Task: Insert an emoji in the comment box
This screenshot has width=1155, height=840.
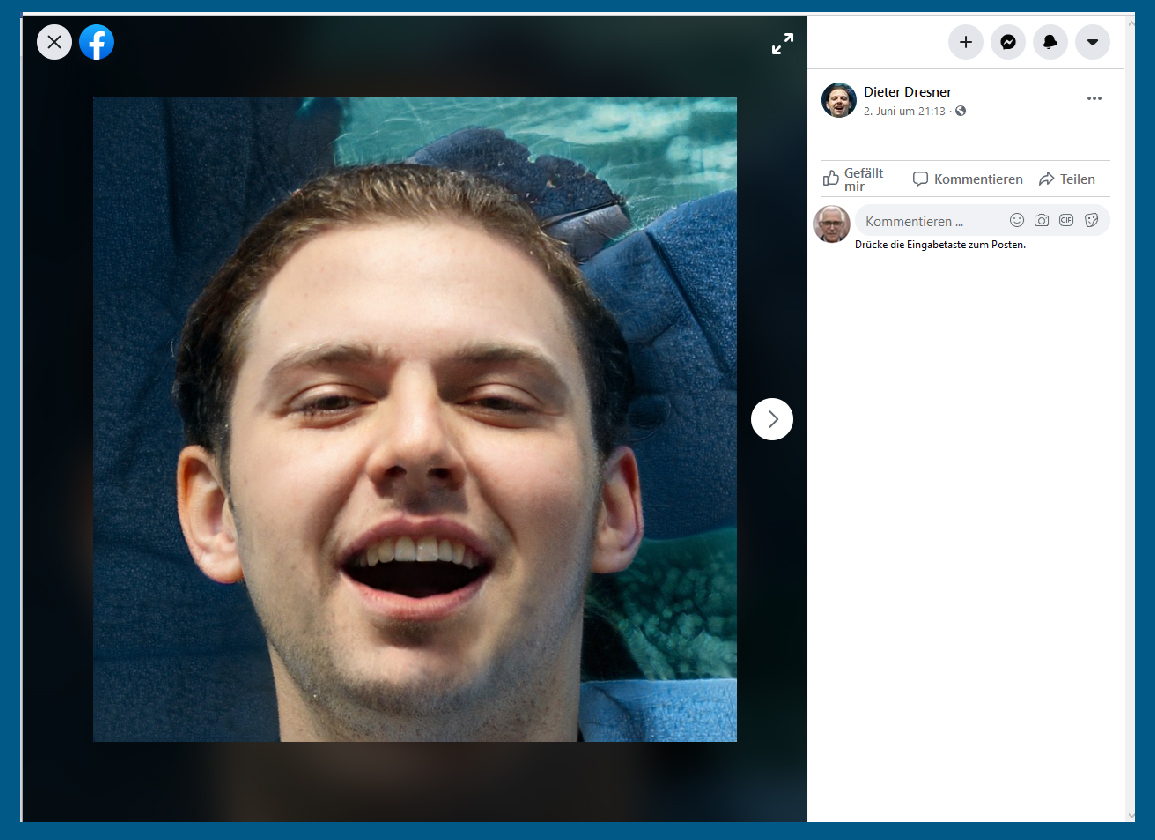Action: pos(1017,220)
